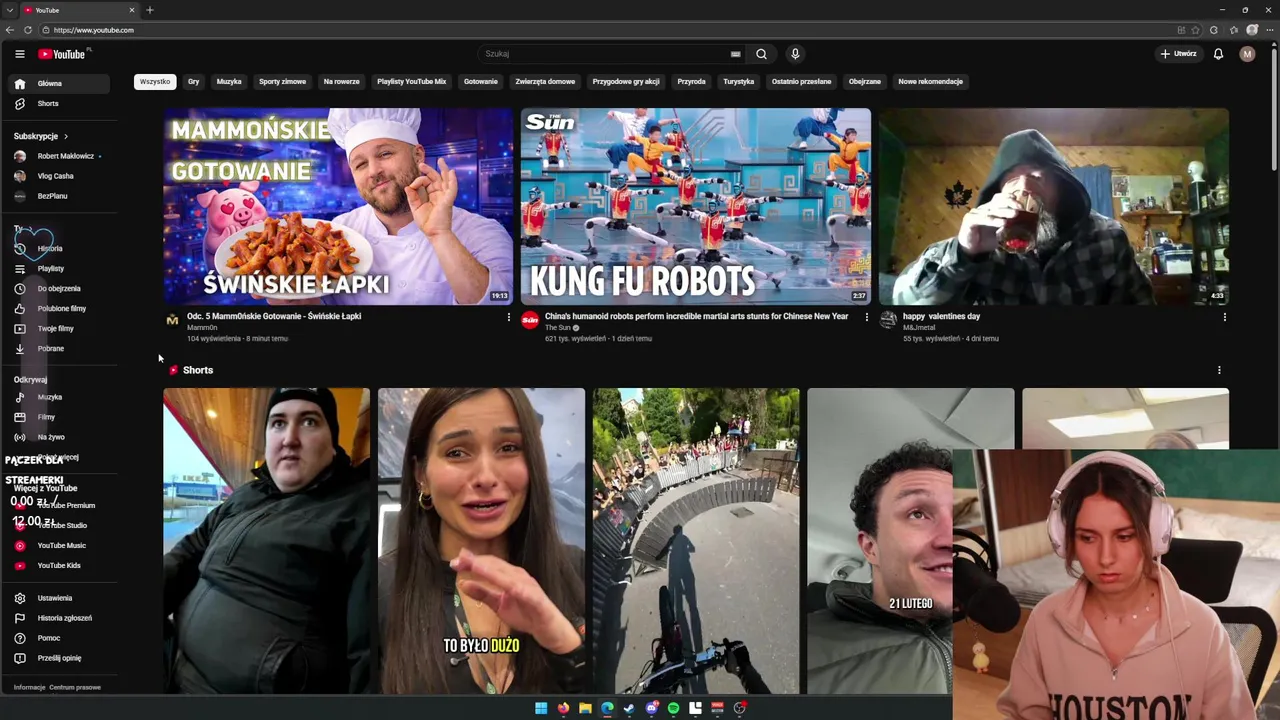Viewport: 1280px width, 720px height.
Task: Open Shorts in the sidebar
Action: [x=60, y=104]
